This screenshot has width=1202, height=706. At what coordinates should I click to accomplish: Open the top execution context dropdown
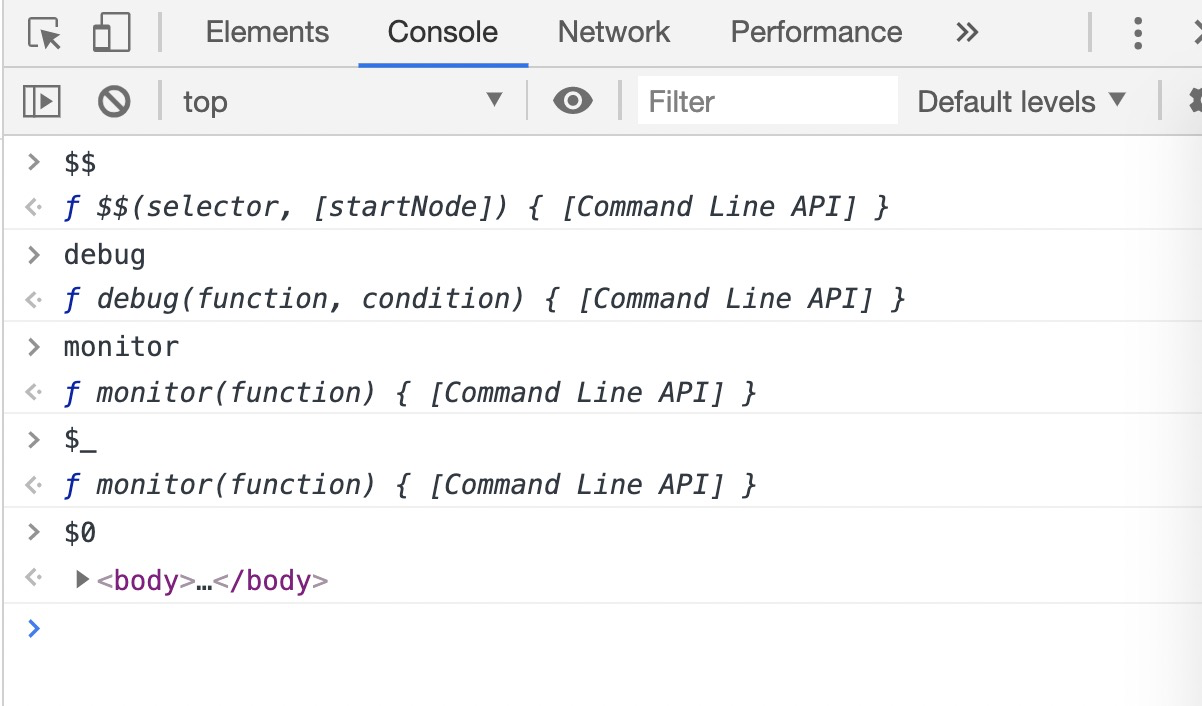[x=342, y=101]
